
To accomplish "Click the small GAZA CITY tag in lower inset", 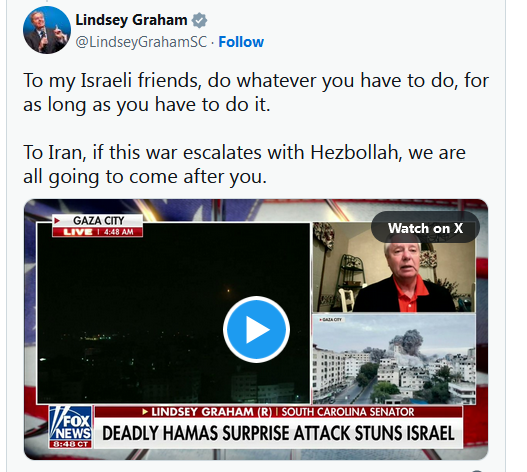I will [331, 319].
